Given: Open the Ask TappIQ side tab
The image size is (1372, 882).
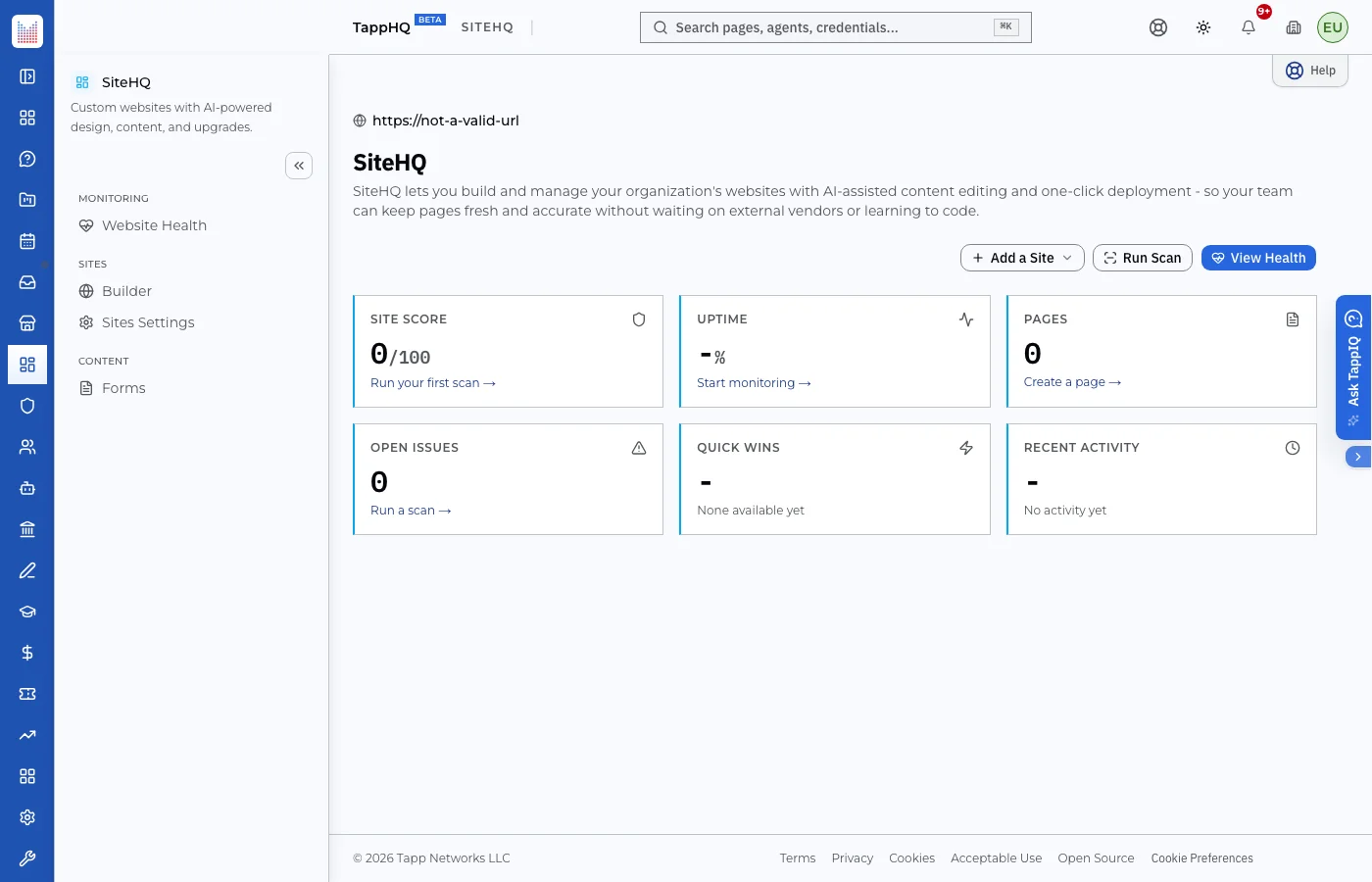Looking at the screenshot, I should pyautogui.click(x=1353, y=367).
